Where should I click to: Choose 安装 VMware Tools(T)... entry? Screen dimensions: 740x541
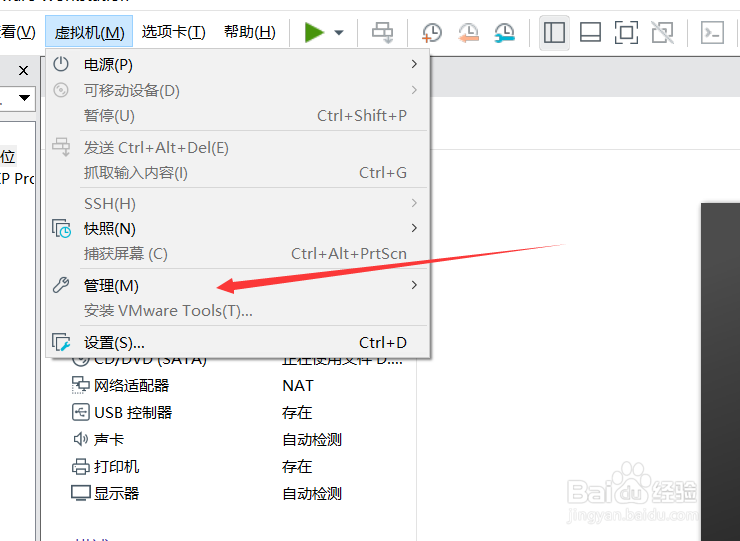click(238, 311)
